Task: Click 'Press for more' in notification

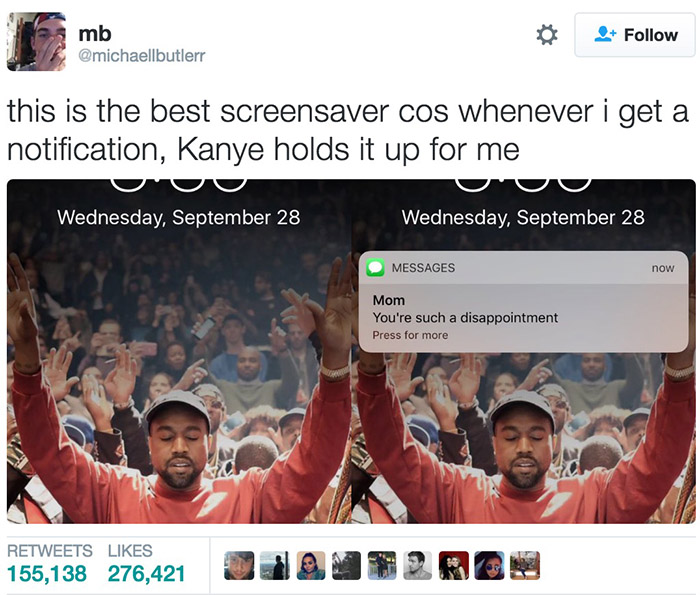Action: tap(410, 335)
